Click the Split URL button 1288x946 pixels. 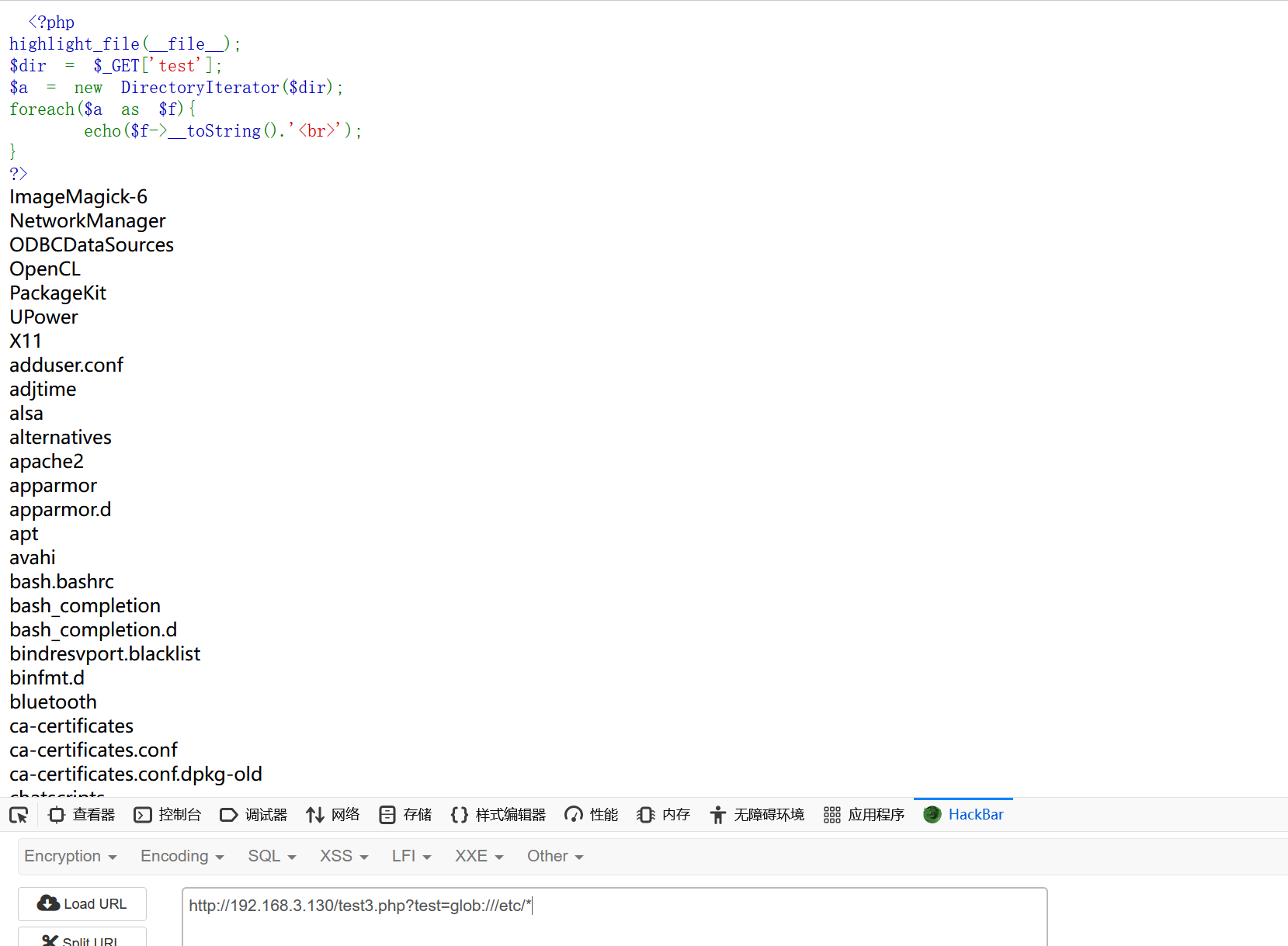coord(82,937)
